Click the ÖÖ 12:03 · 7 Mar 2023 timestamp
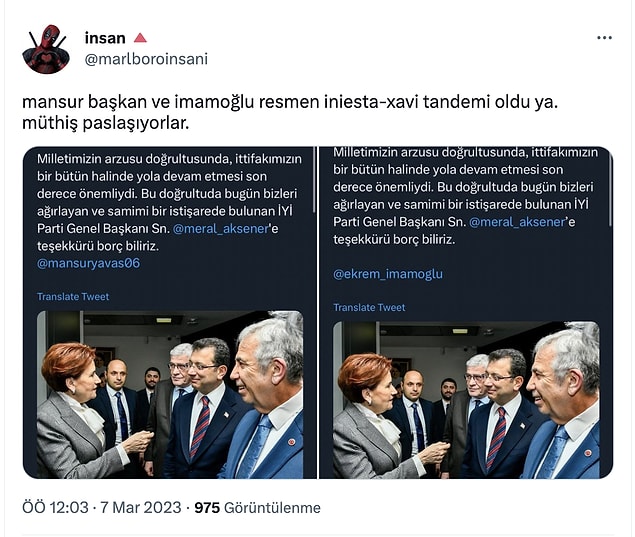This screenshot has height=537, width=635. (102, 507)
